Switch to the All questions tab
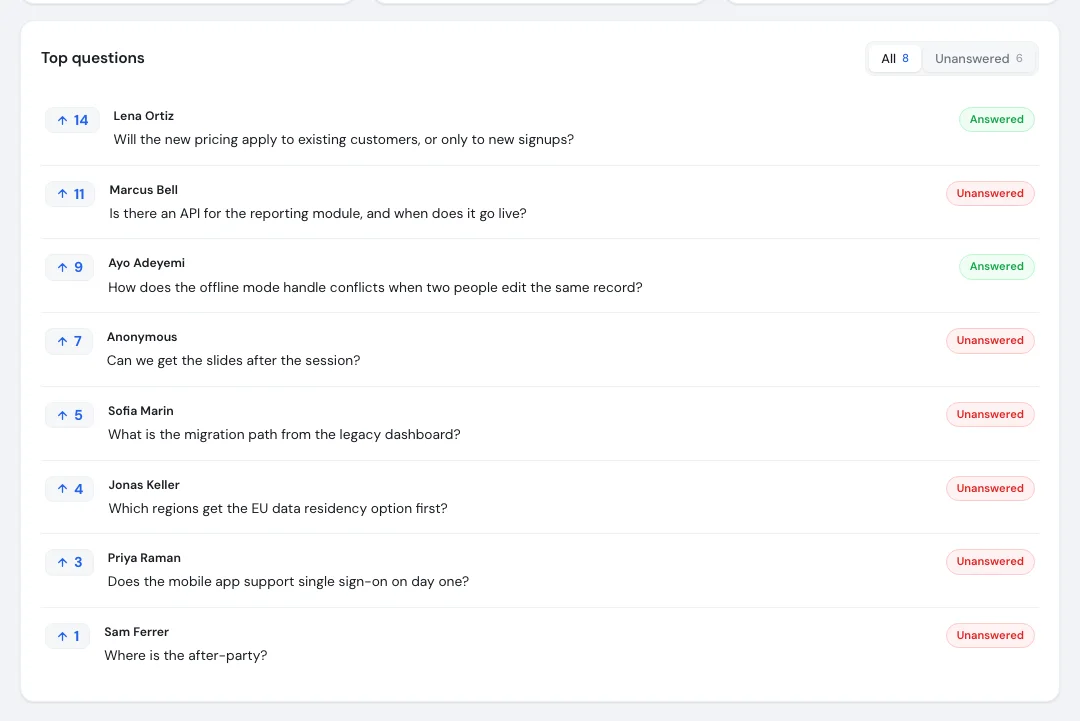 coord(895,59)
